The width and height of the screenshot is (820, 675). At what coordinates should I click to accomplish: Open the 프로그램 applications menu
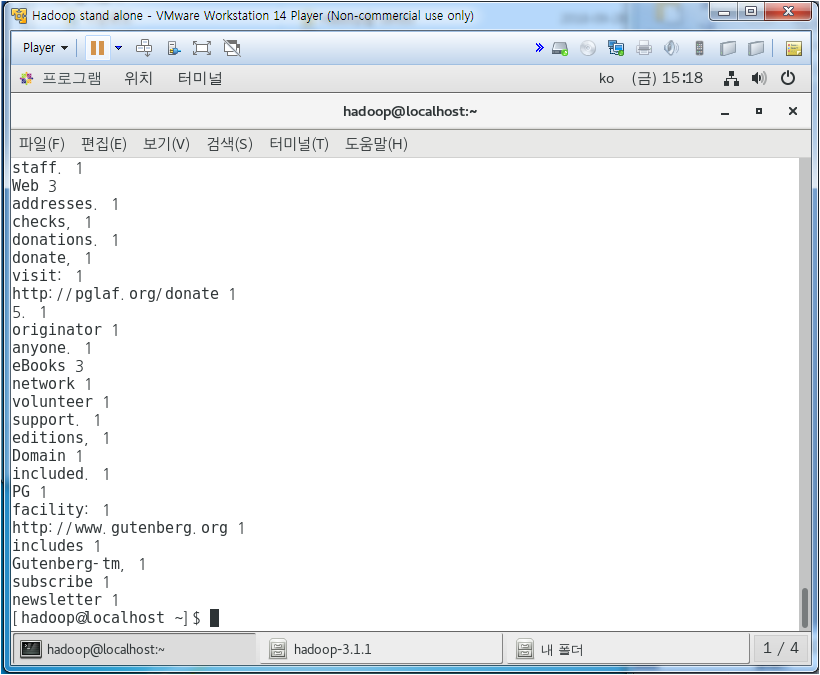click(71, 78)
